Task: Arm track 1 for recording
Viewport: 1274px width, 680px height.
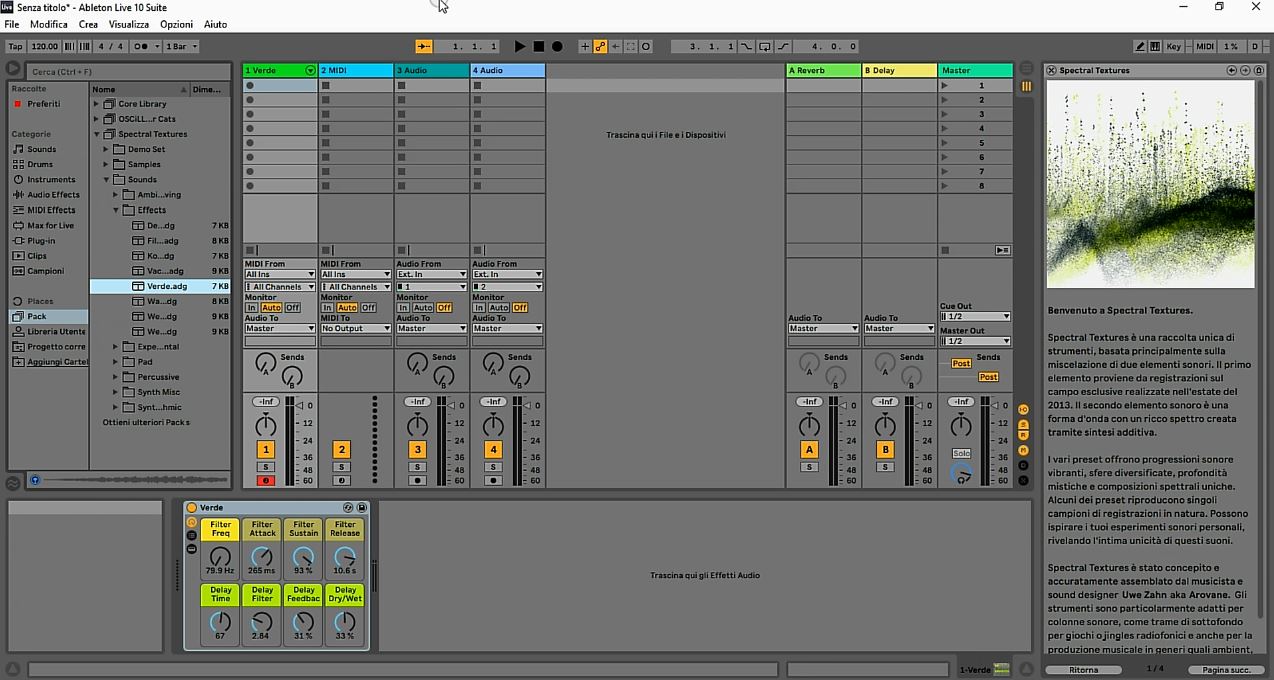Action: coord(265,481)
